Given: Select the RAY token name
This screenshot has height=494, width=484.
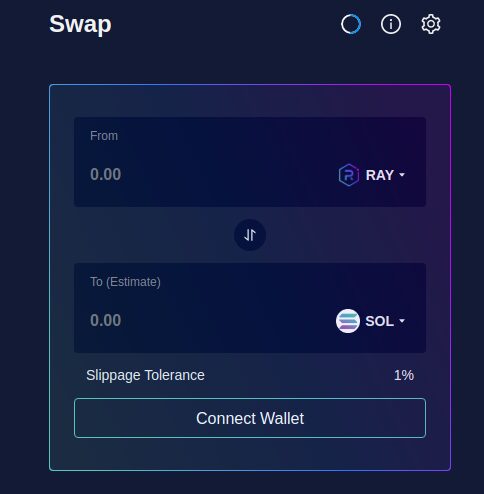Looking at the screenshot, I should click(380, 175).
